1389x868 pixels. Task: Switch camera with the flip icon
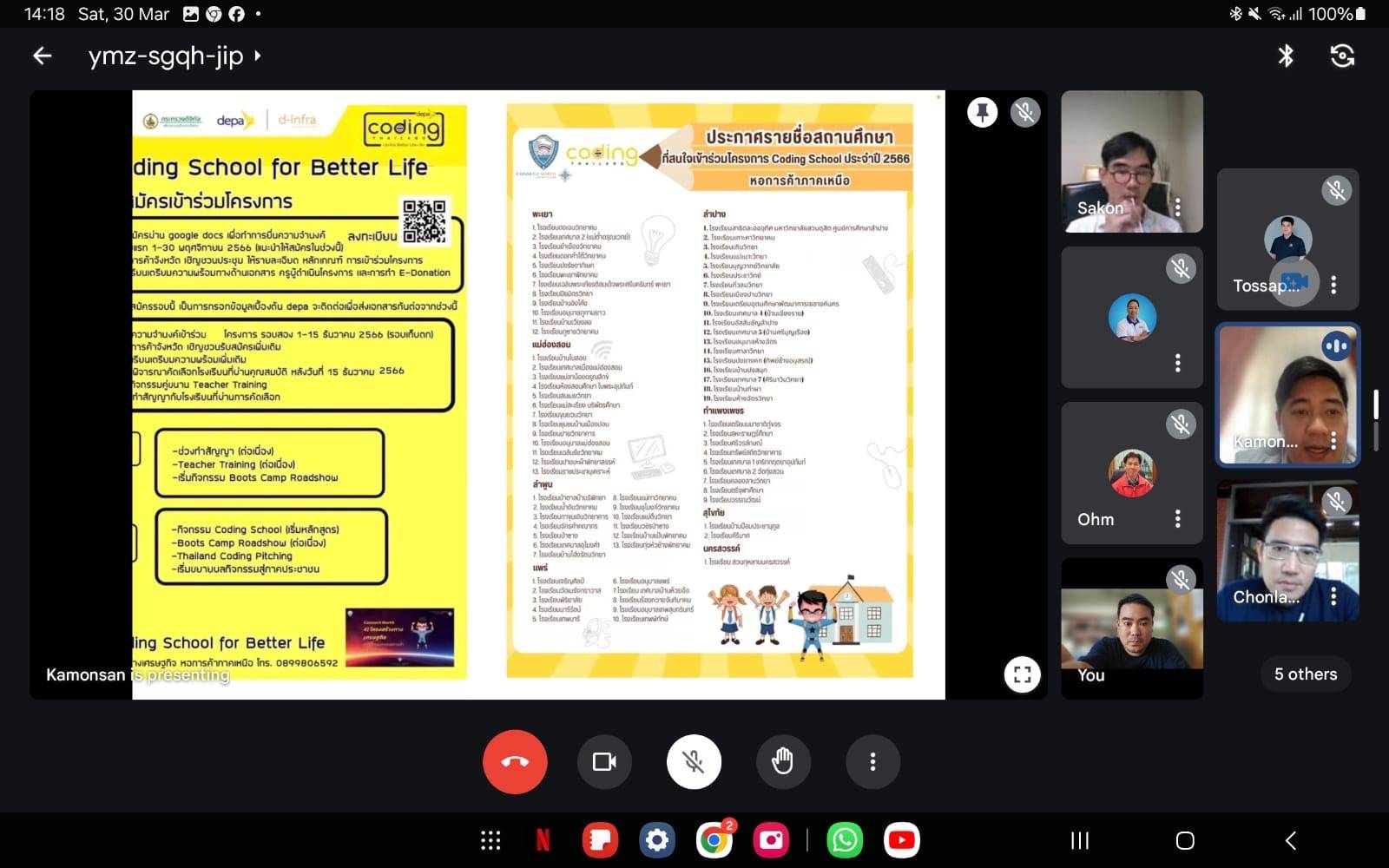[x=1342, y=56]
